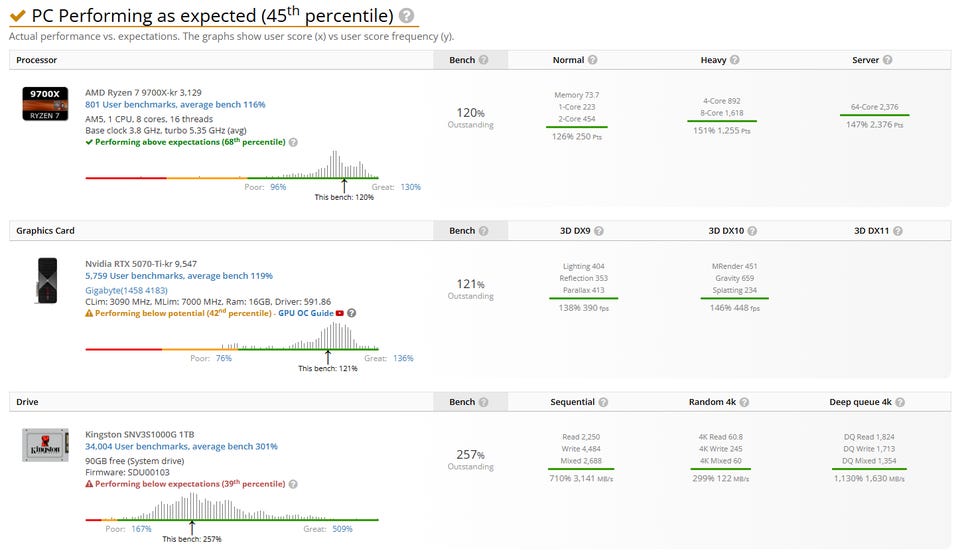Open help icon next to Processor Bench
Viewport: 960px width, 557px height.
click(x=484, y=60)
